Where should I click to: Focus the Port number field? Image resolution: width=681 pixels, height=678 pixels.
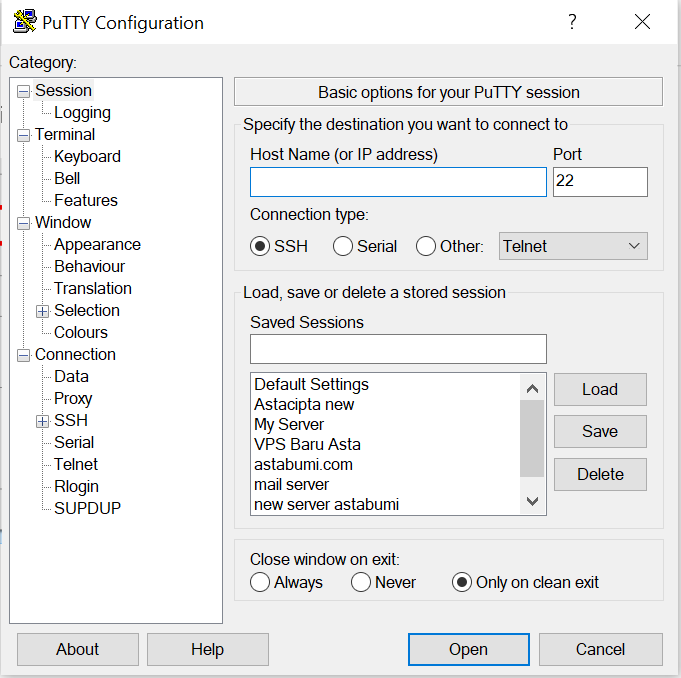pos(600,182)
